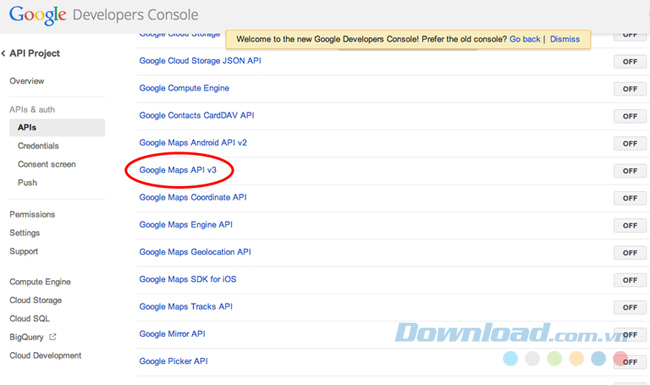Toggle Google Maps Tracks API switch
650x385 pixels.
[630, 308]
